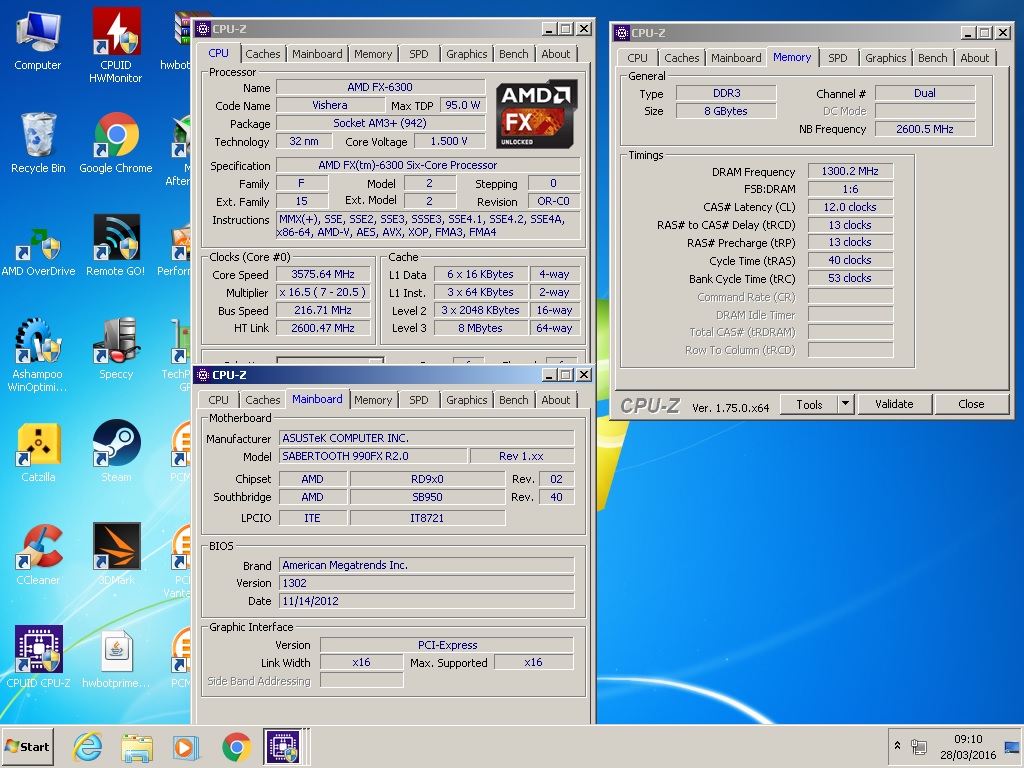This screenshot has height=768, width=1024.
Task: Open Windows Explorer folder in the taskbar
Action: click(x=137, y=746)
